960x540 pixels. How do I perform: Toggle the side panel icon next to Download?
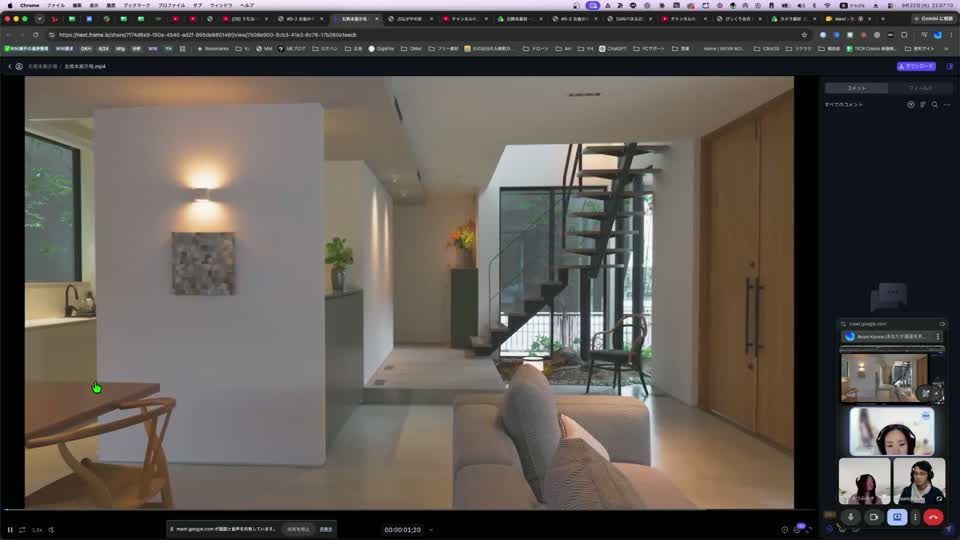click(x=950, y=66)
